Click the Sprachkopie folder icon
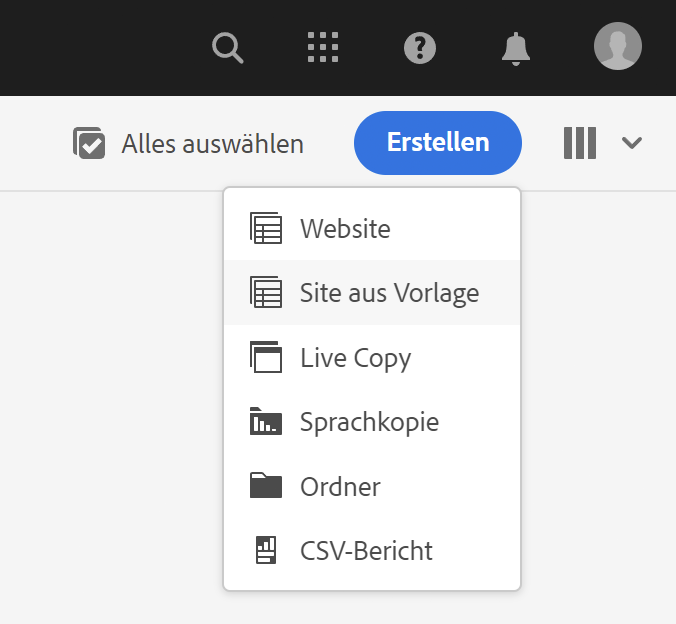The width and height of the screenshot is (676, 624). (x=266, y=422)
